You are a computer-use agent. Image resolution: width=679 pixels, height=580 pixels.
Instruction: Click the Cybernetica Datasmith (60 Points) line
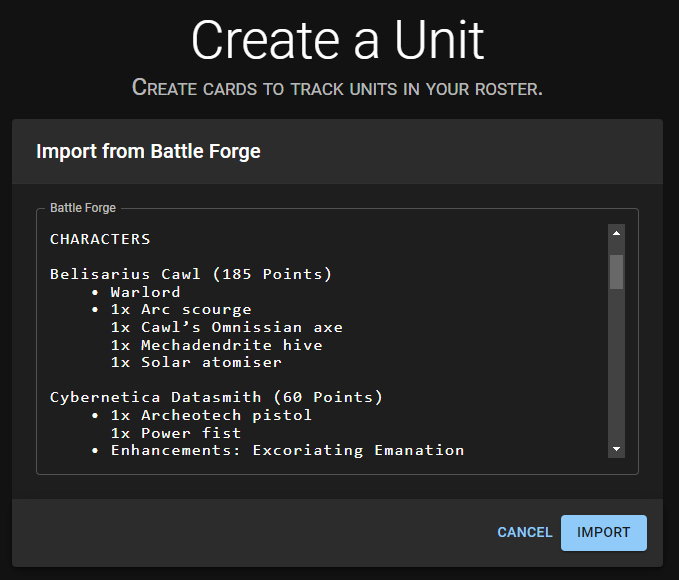click(x=216, y=397)
